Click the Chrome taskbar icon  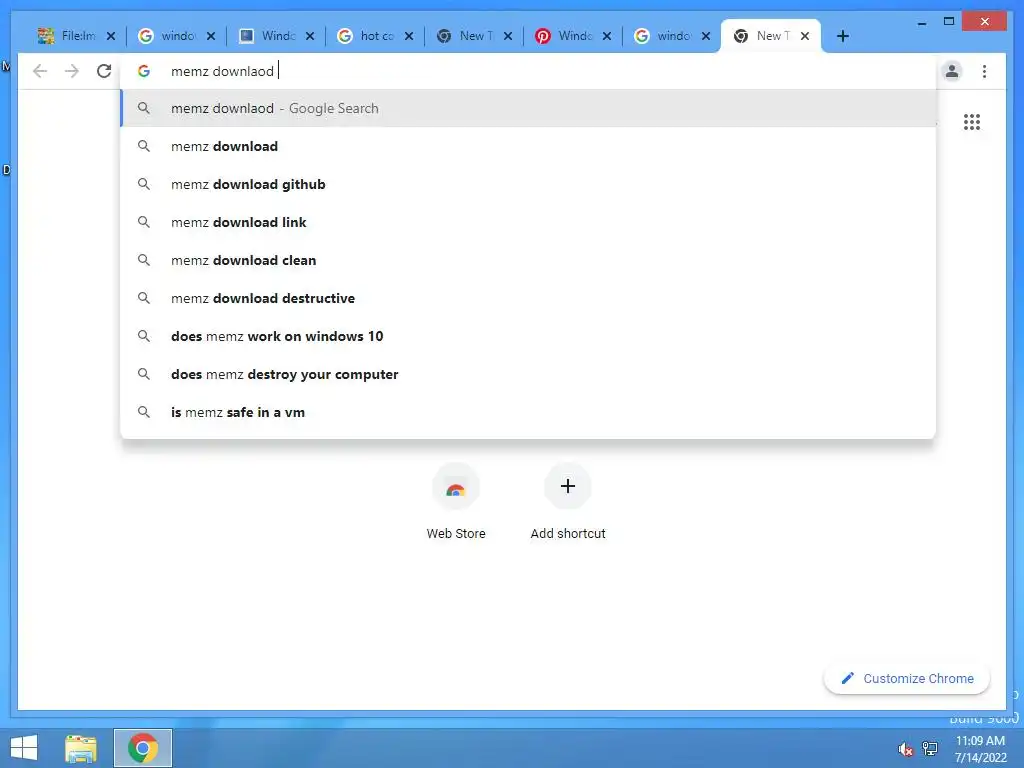143,748
